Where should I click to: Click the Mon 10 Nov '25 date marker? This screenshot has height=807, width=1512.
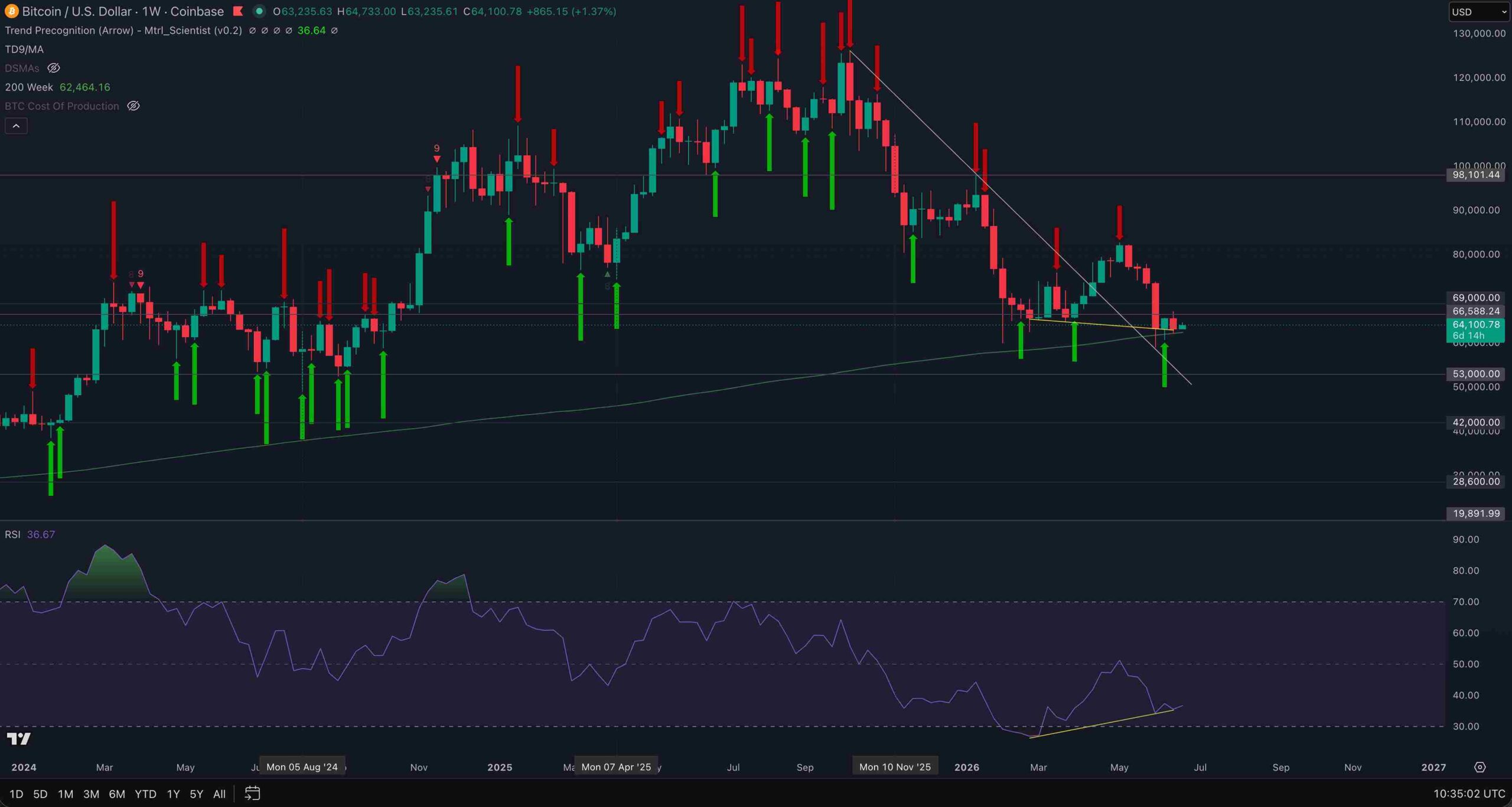pos(895,767)
